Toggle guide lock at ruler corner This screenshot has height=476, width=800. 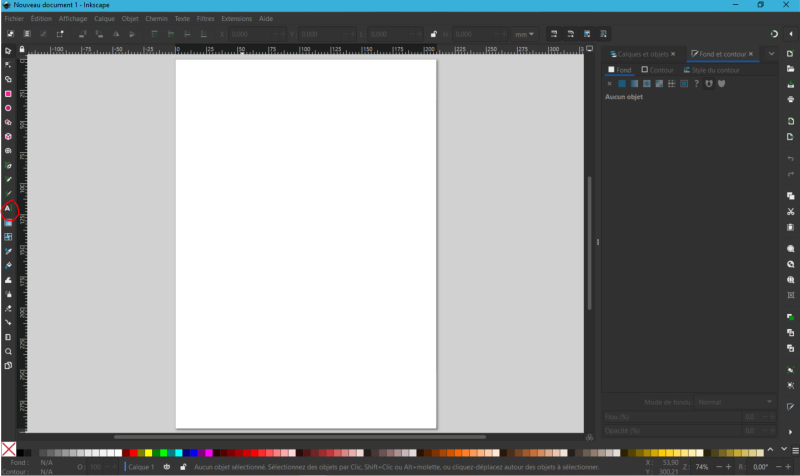(x=22, y=49)
